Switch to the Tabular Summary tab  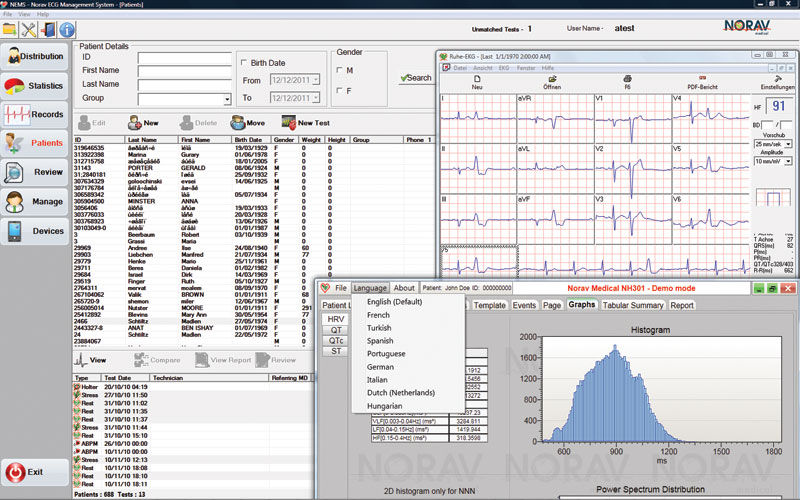pos(633,305)
